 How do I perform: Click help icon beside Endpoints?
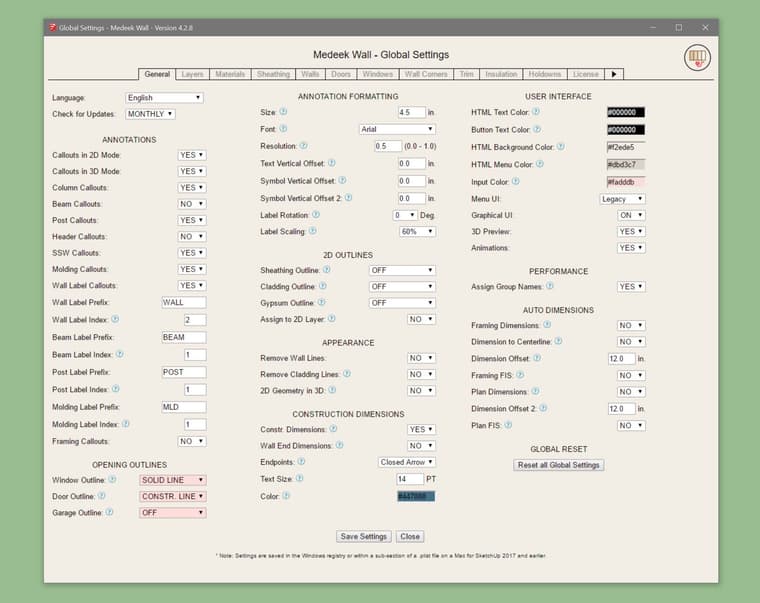pos(301,462)
